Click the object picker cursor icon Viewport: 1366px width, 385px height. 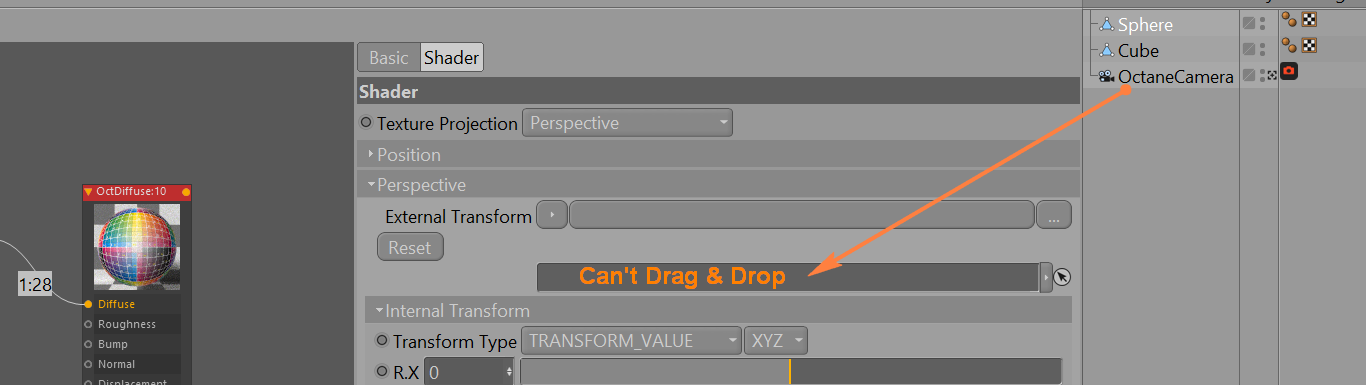click(1062, 277)
